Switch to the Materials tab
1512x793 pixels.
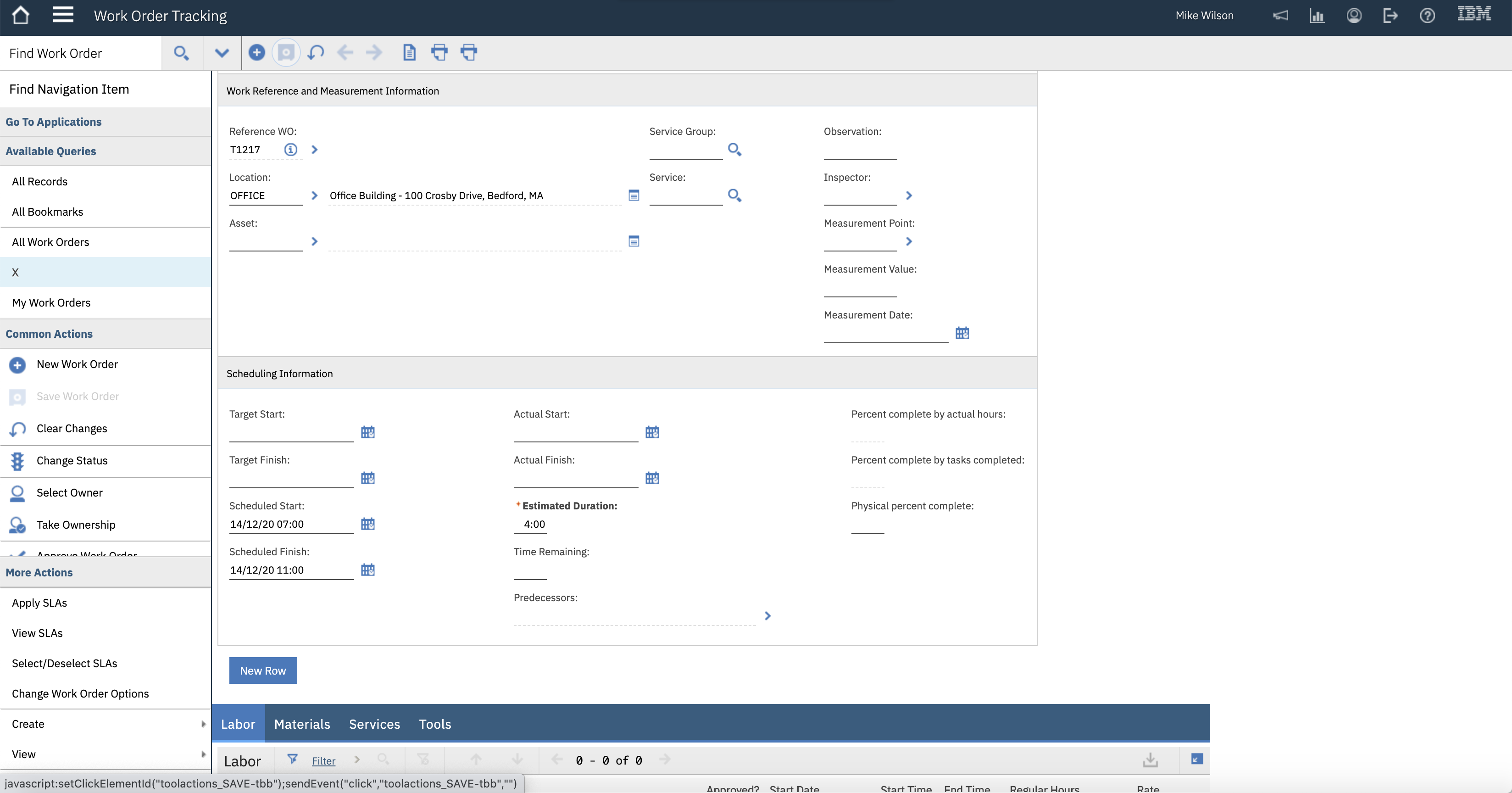[x=302, y=724]
